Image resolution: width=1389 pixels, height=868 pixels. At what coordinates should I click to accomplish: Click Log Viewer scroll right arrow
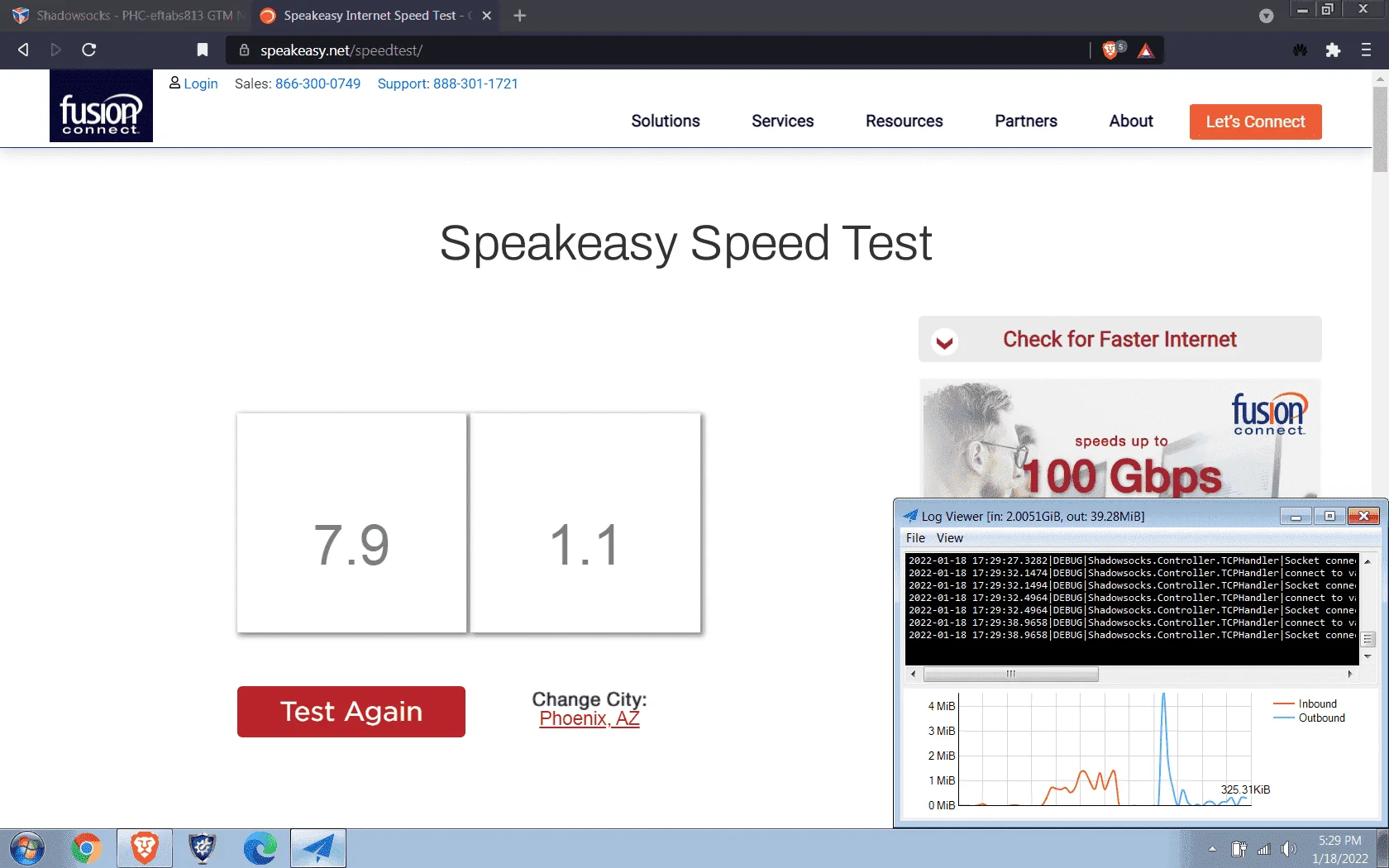tap(1350, 674)
